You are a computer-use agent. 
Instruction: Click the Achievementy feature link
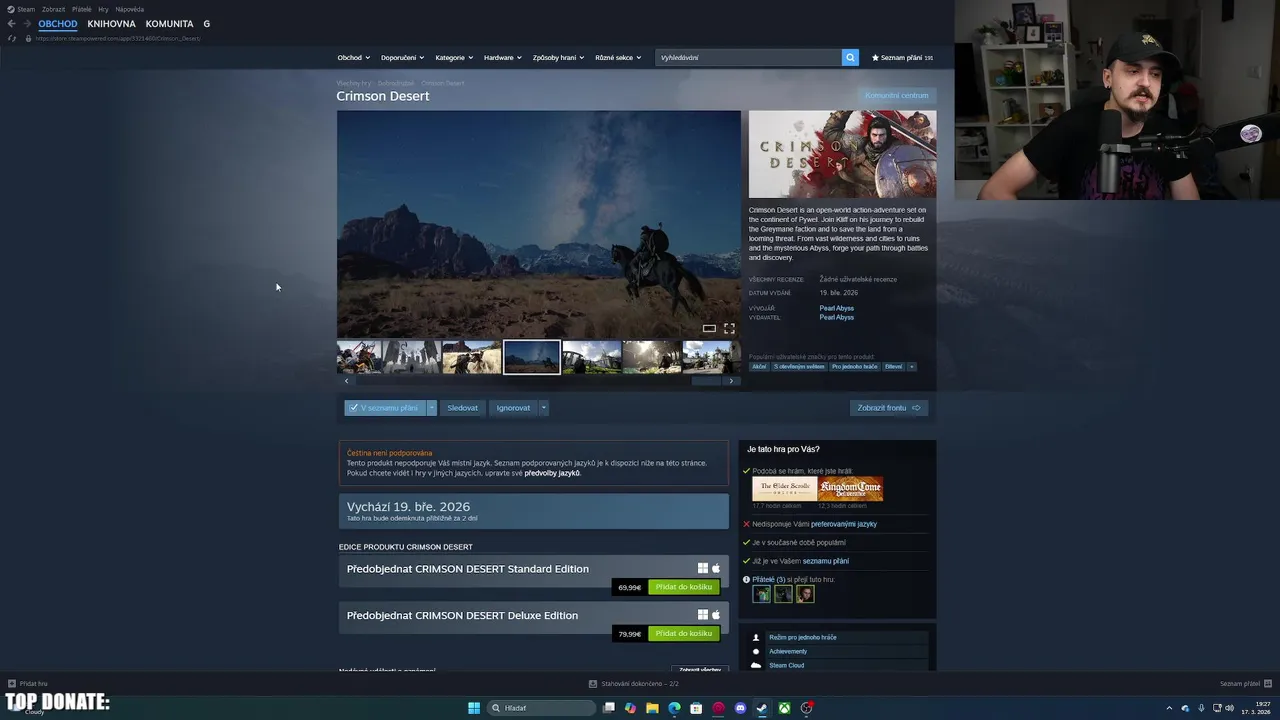(x=788, y=651)
